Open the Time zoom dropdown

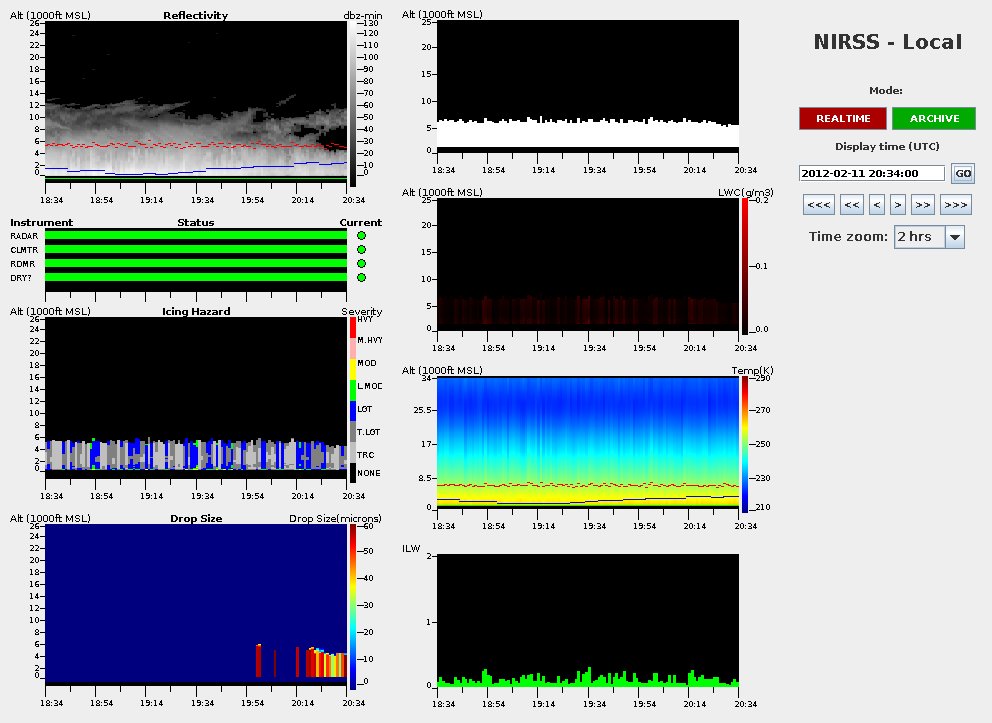(954, 237)
